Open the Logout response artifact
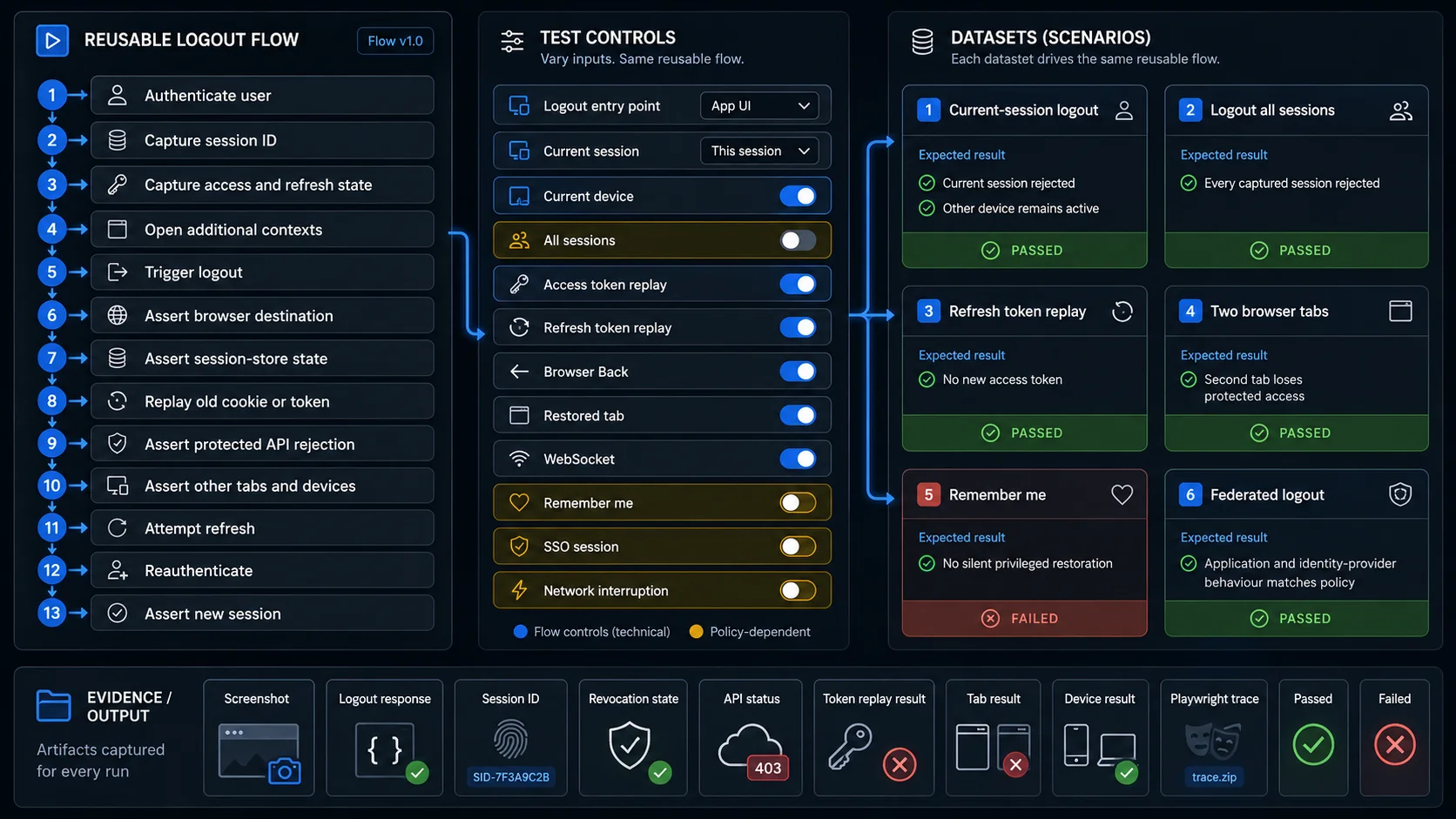Screen dimensions: 1456x819 [385, 738]
